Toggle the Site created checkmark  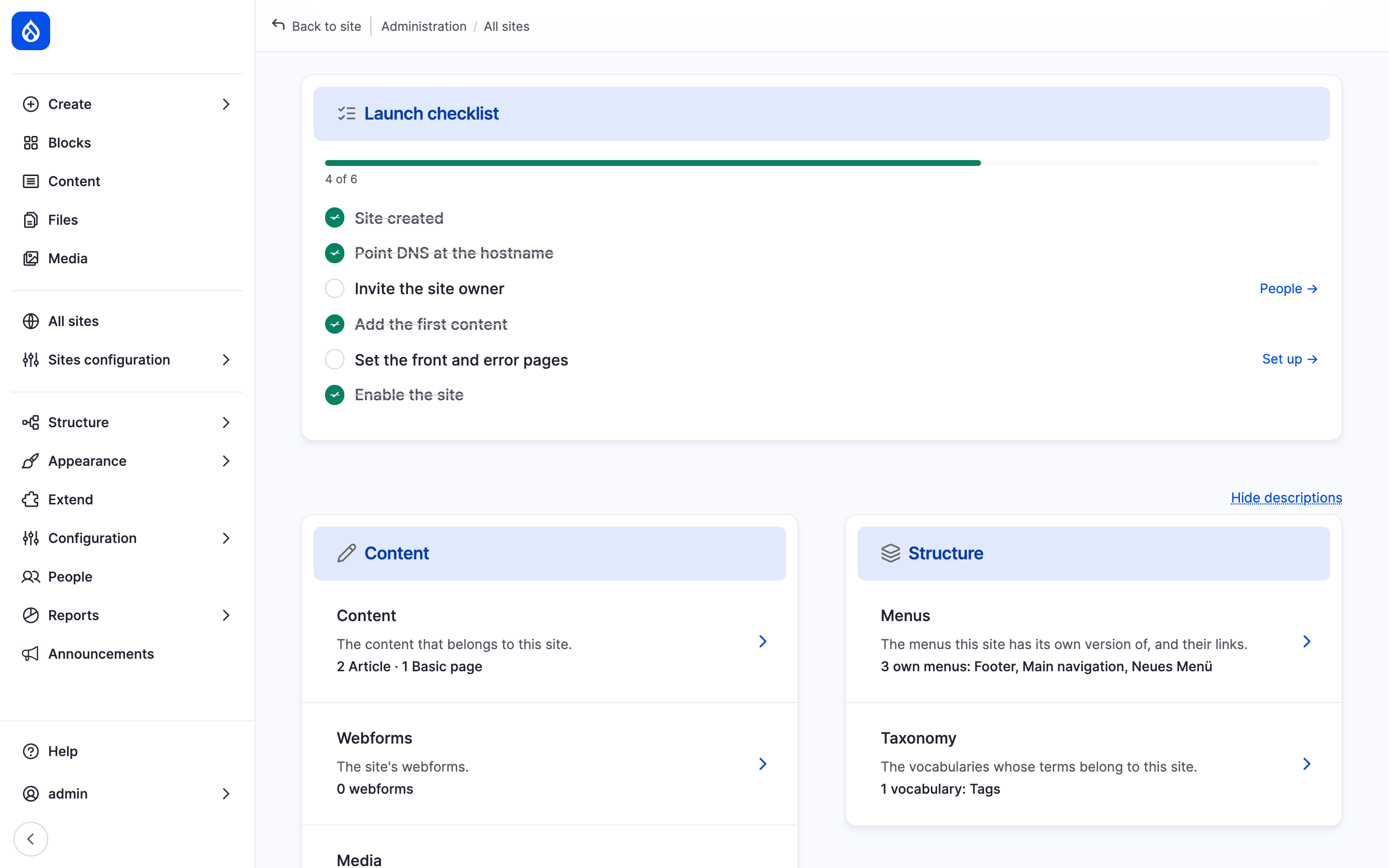click(x=335, y=217)
